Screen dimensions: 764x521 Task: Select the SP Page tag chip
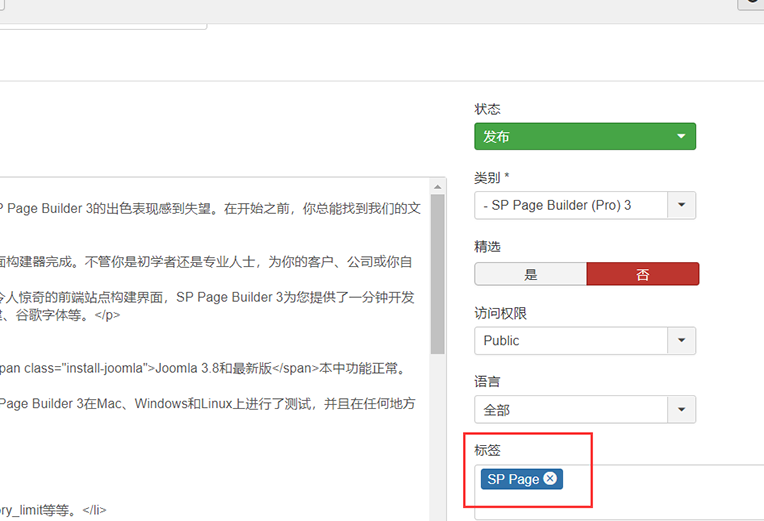click(512, 479)
